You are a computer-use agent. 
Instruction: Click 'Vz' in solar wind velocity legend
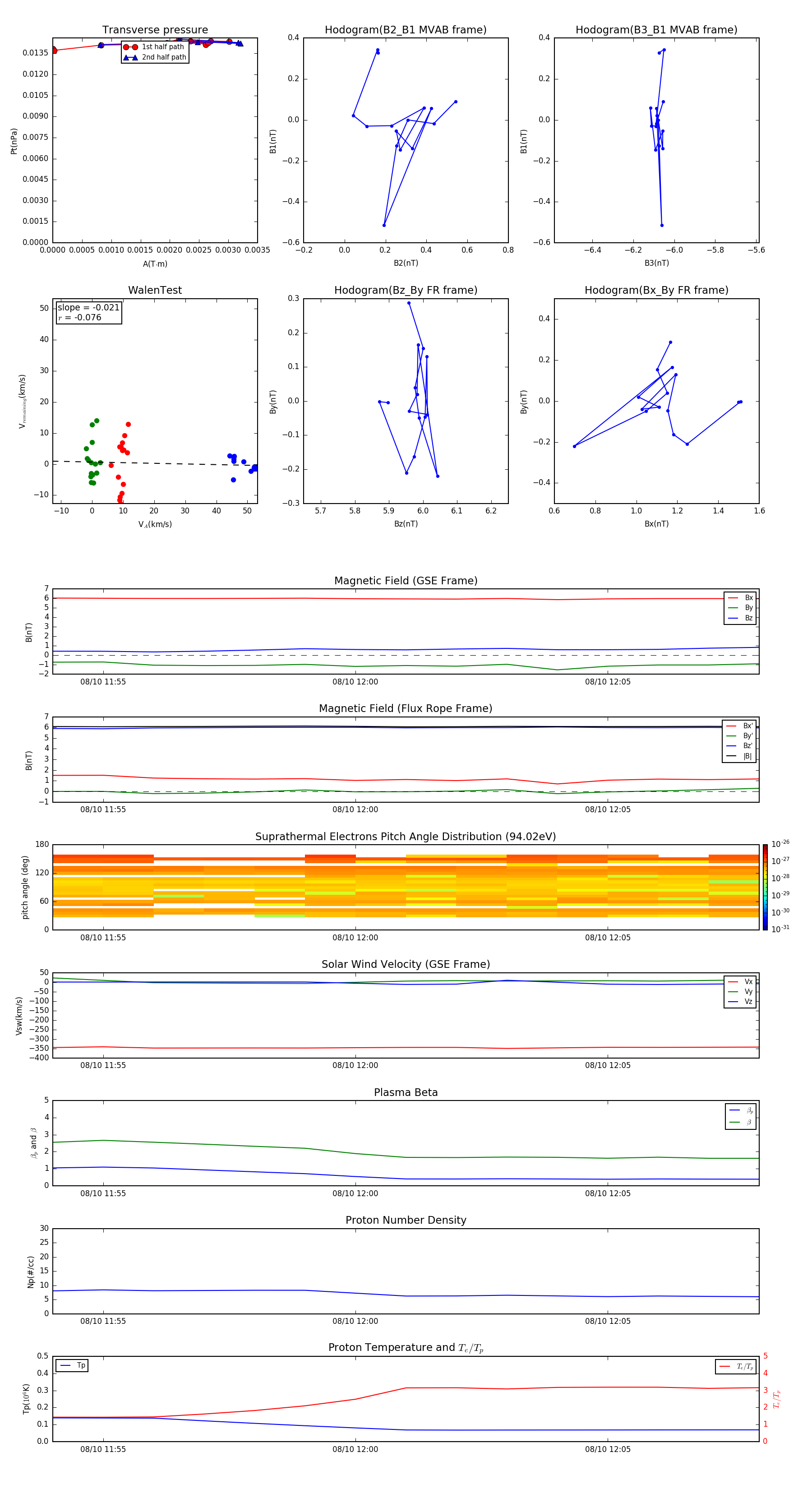(x=741, y=1002)
